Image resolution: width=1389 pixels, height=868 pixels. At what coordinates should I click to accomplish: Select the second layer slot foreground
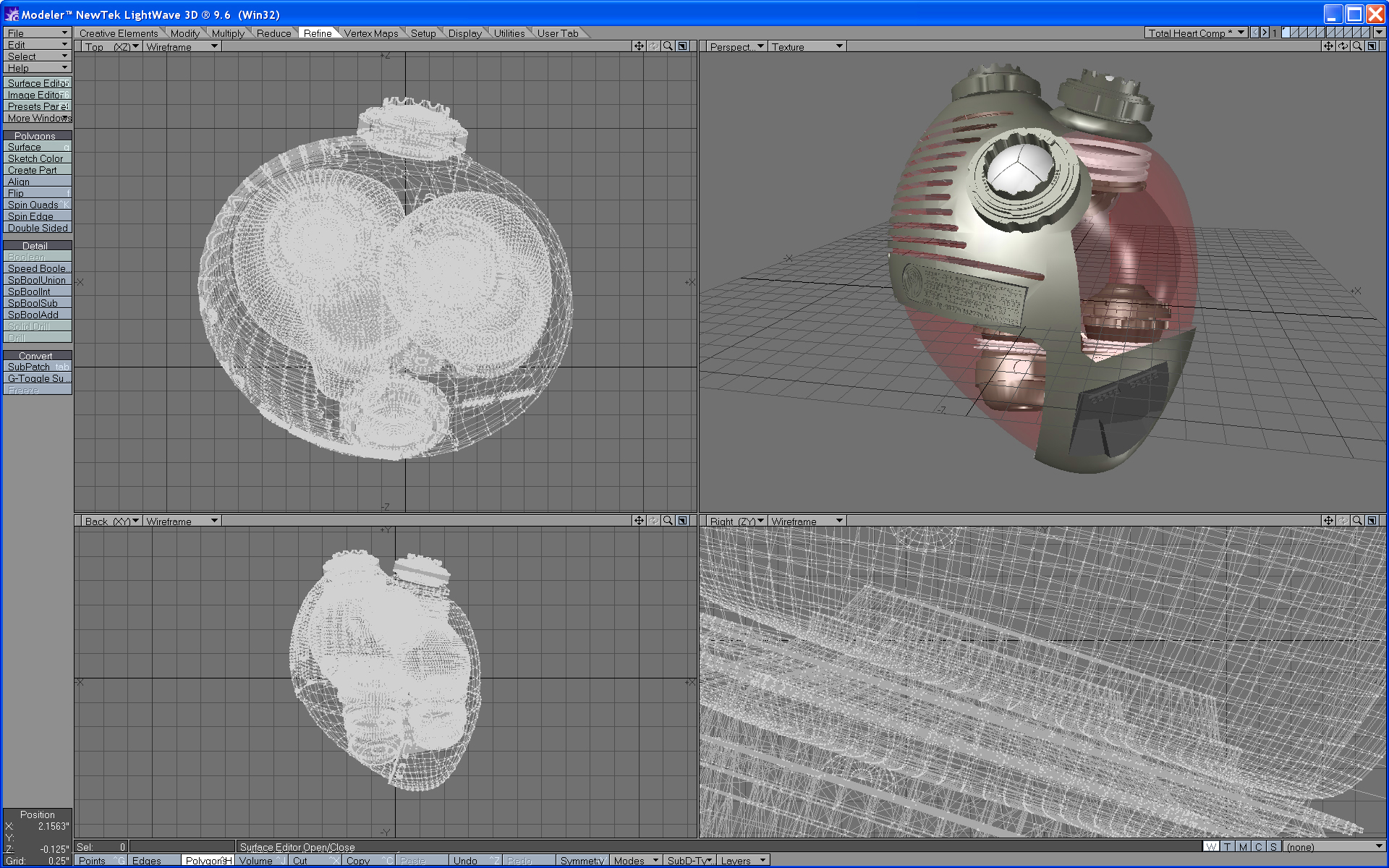tap(1295, 33)
